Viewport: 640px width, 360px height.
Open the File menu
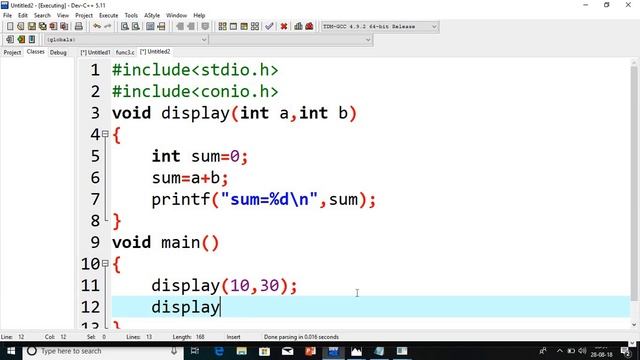(7, 16)
